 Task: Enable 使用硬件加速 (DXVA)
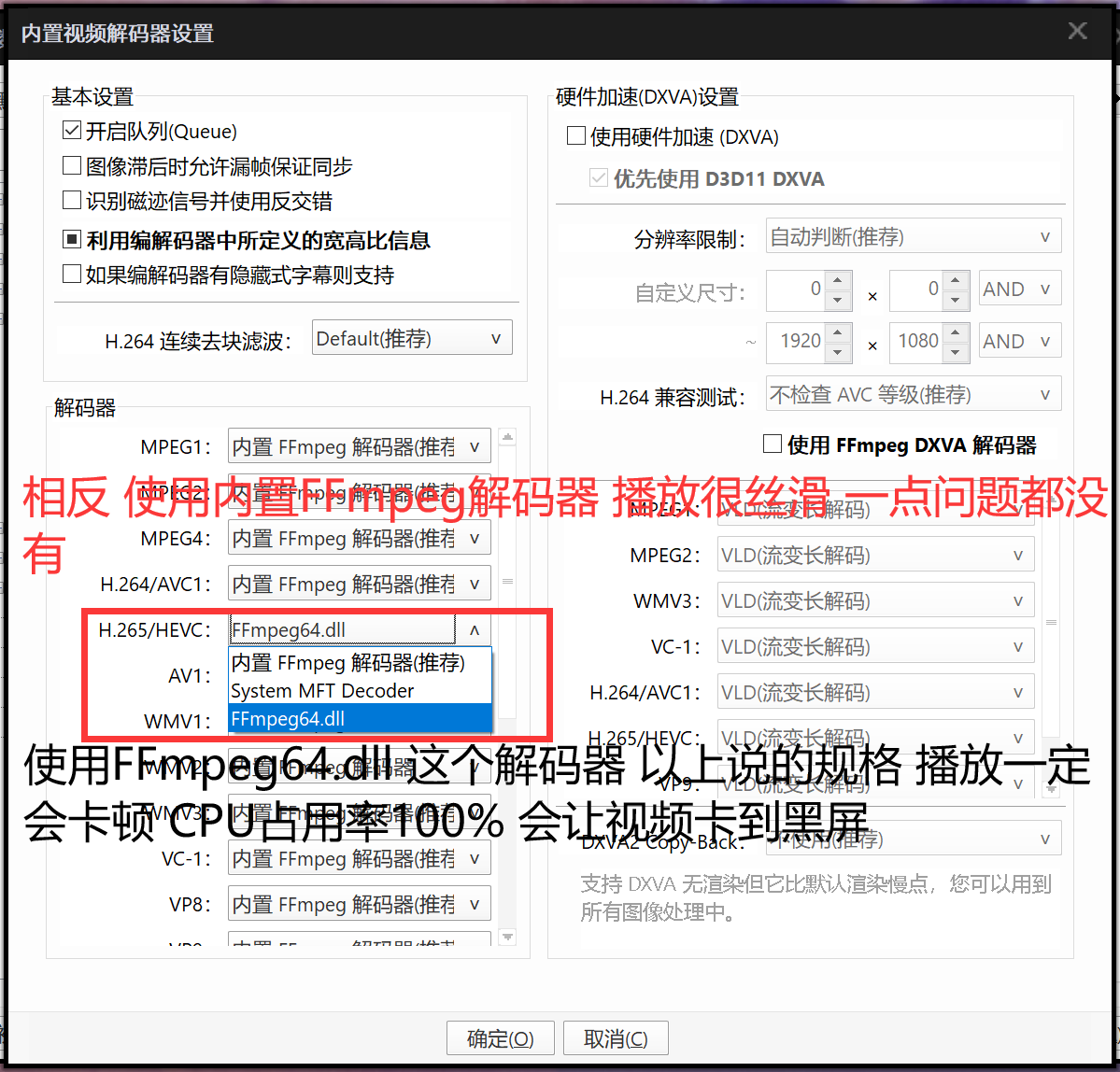pos(575,135)
